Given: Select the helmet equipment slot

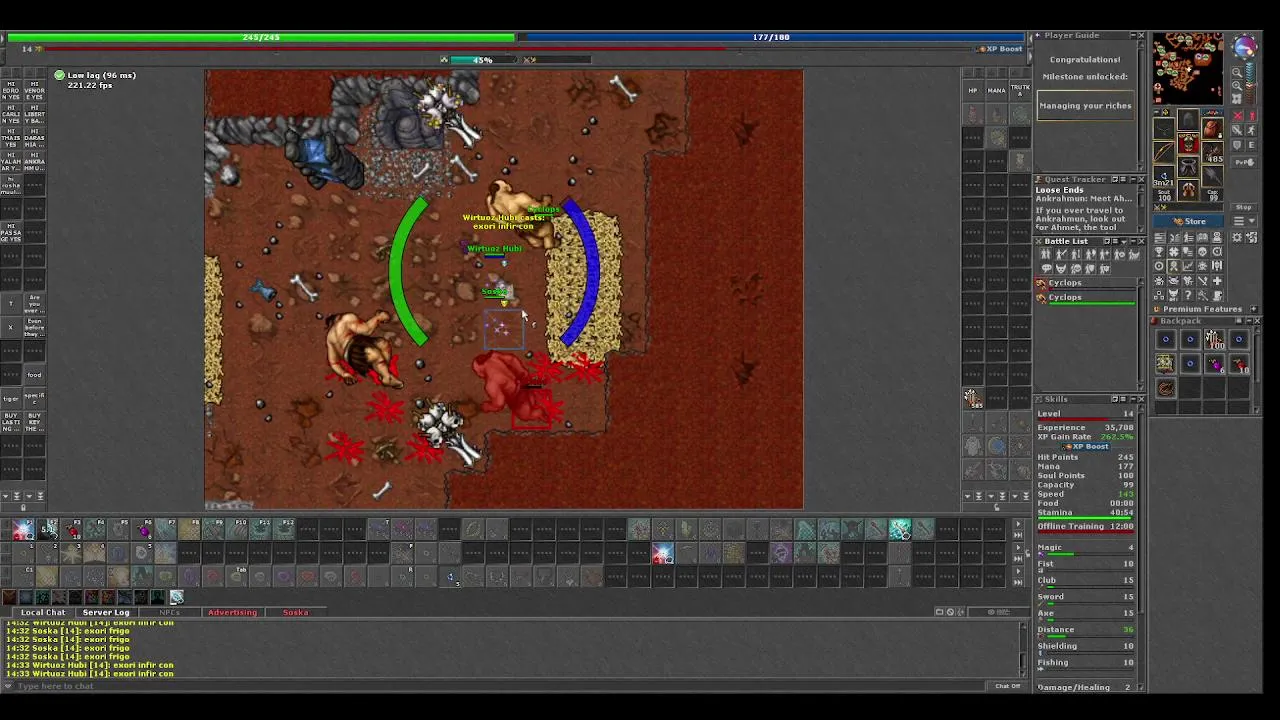Looking at the screenshot, I should [x=1188, y=119].
